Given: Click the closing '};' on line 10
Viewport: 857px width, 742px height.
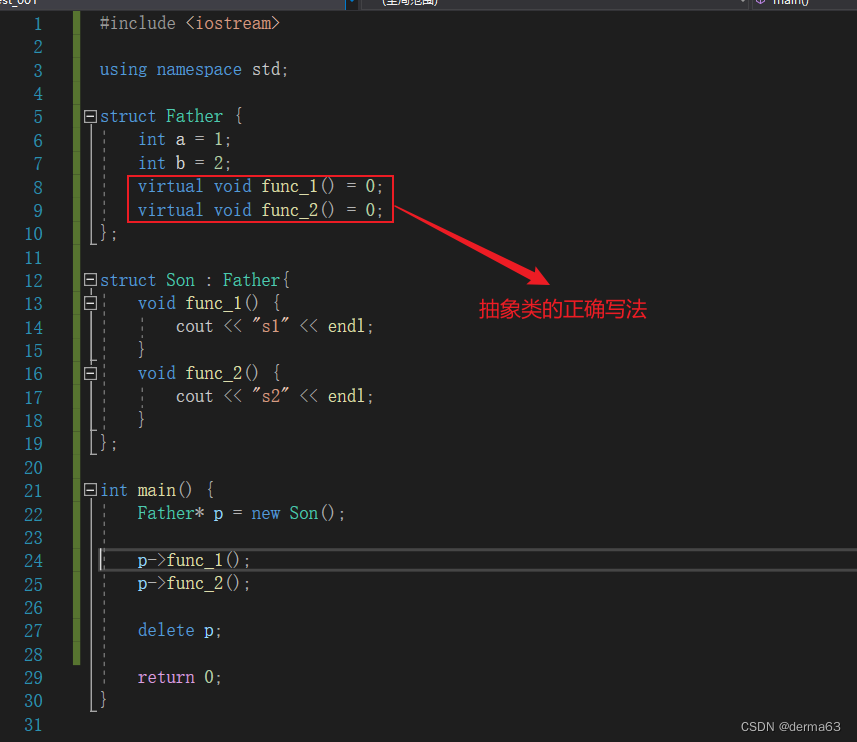Looking at the screenshot, I should 108,233.
